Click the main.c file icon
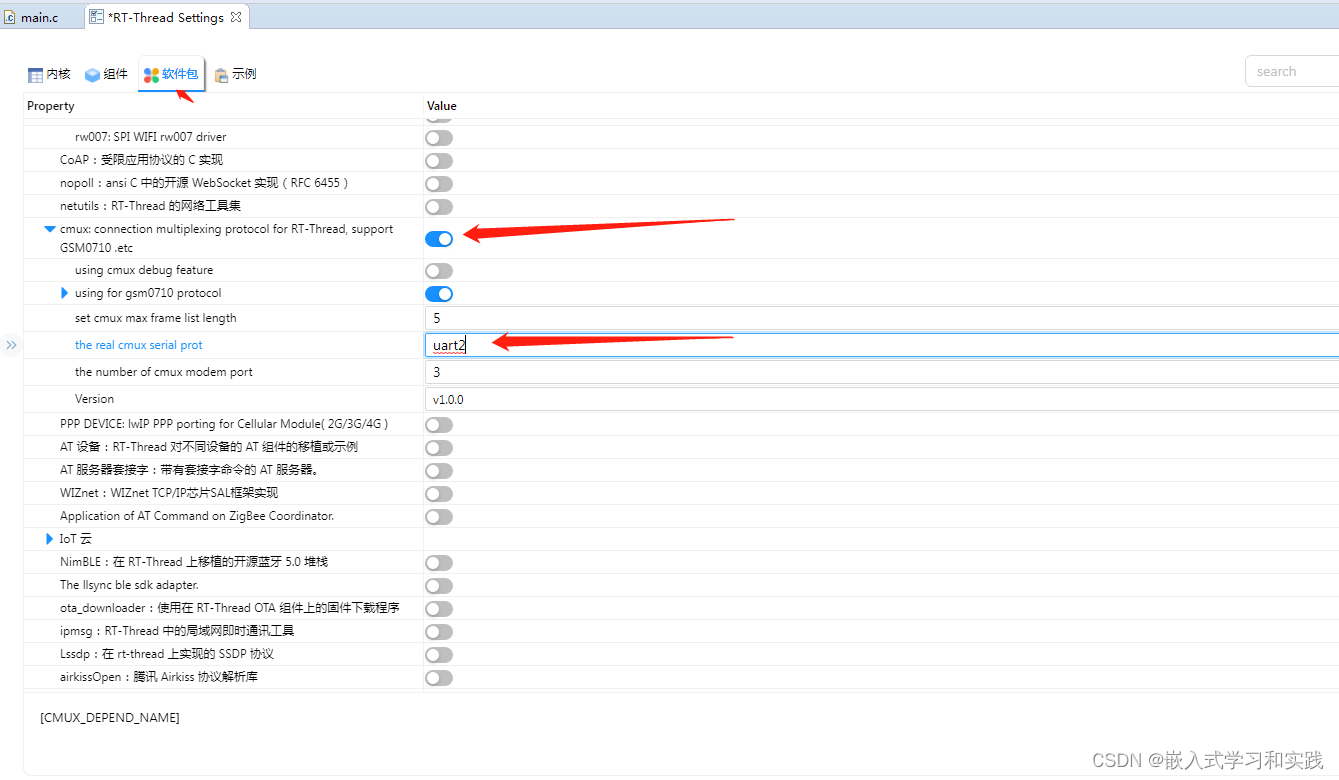 pyautogui.click(x=10, y=17)
